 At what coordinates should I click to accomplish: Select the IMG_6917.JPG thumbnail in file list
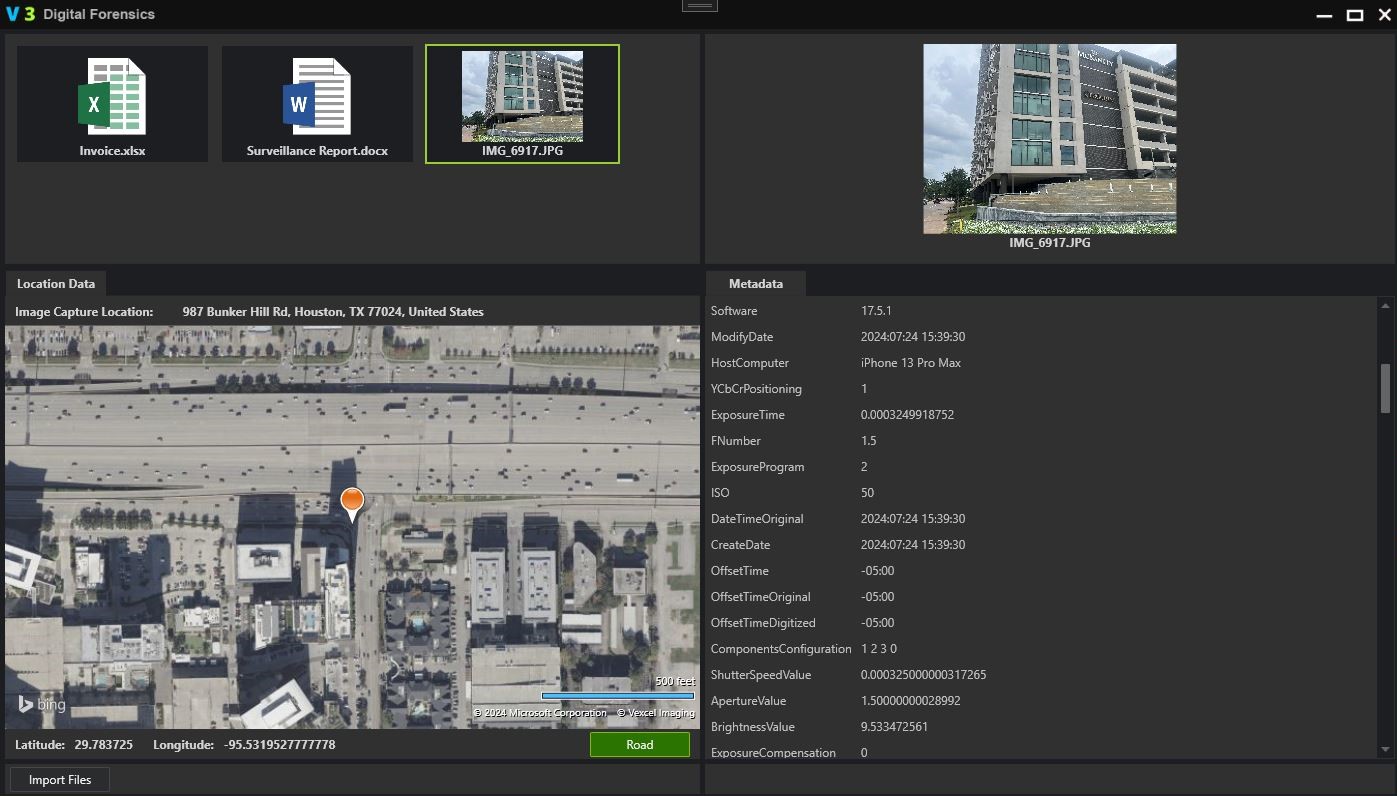pos(522,97)
